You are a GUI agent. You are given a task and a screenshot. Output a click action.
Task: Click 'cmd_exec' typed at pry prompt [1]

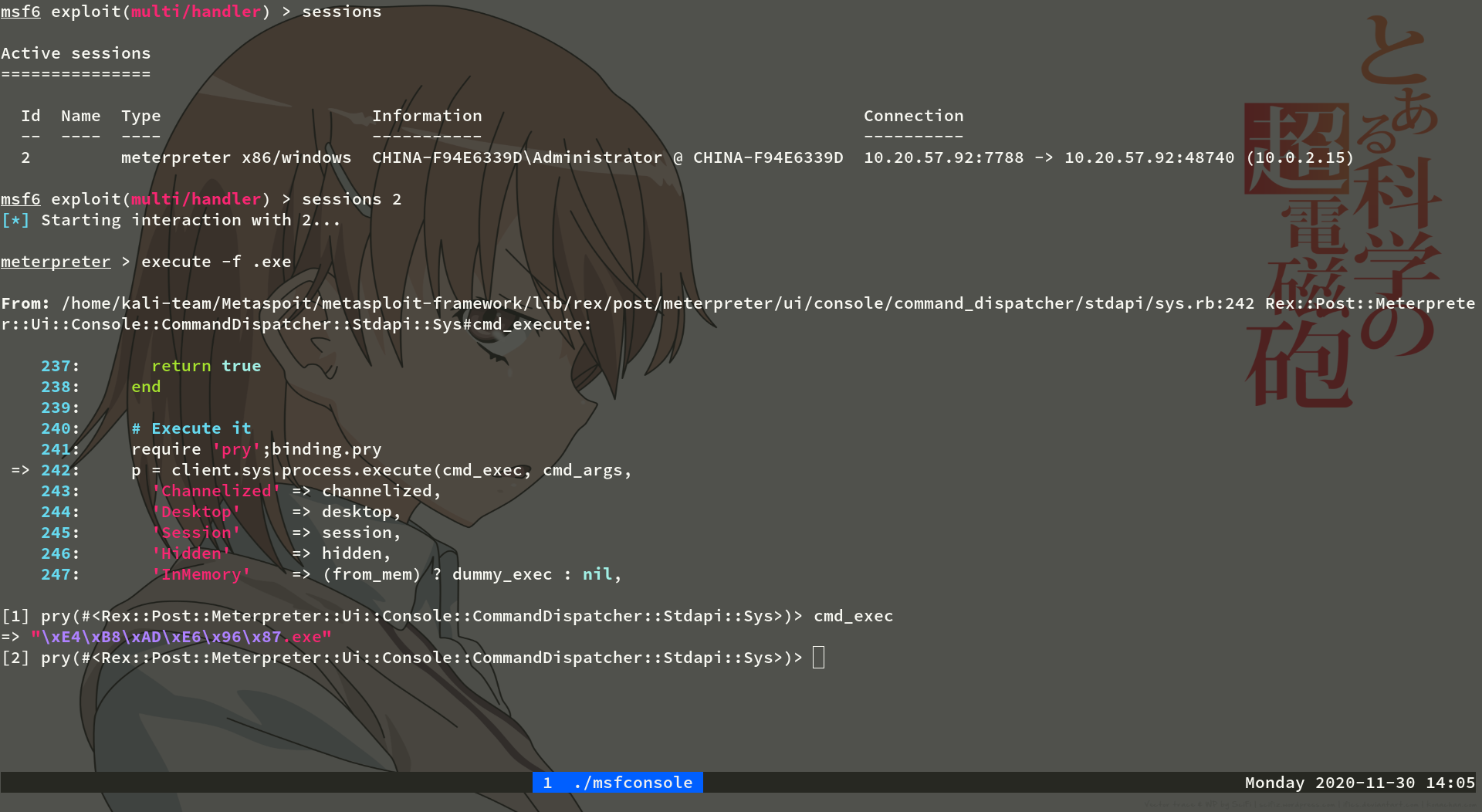854,616
